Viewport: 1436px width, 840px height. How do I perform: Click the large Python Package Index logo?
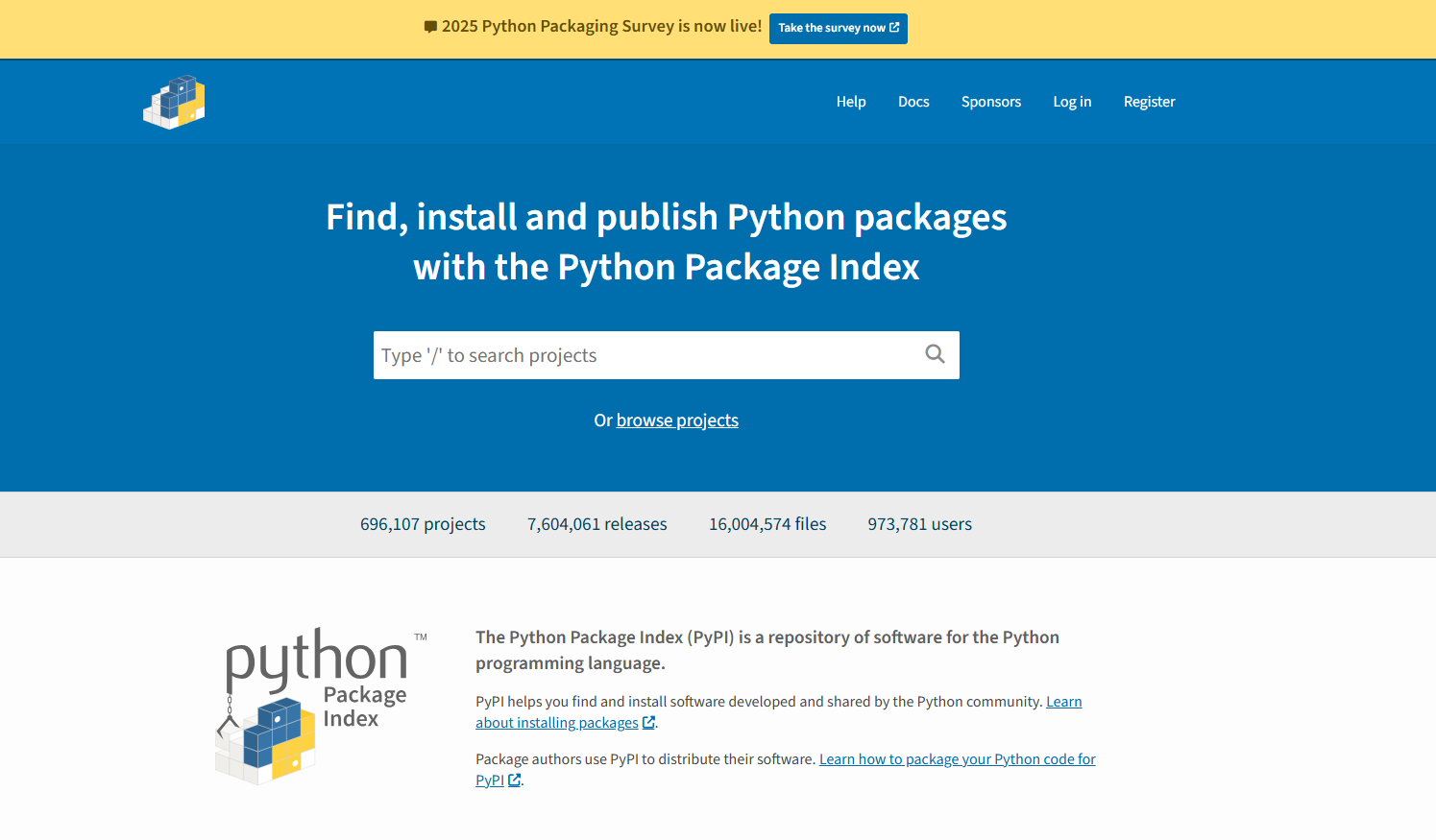[x=321, y=707]
